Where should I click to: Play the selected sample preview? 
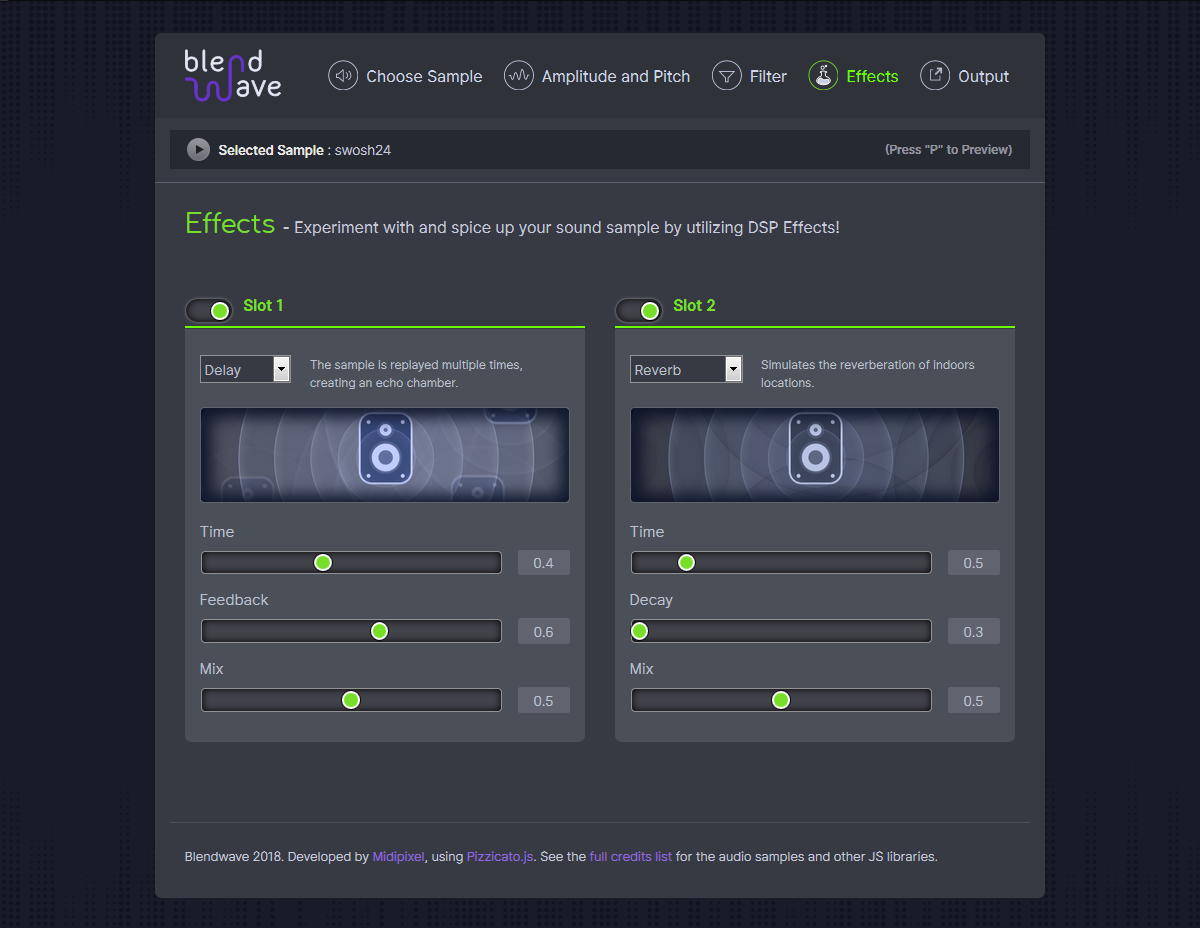pyautogui.click(x=198, y=150)
